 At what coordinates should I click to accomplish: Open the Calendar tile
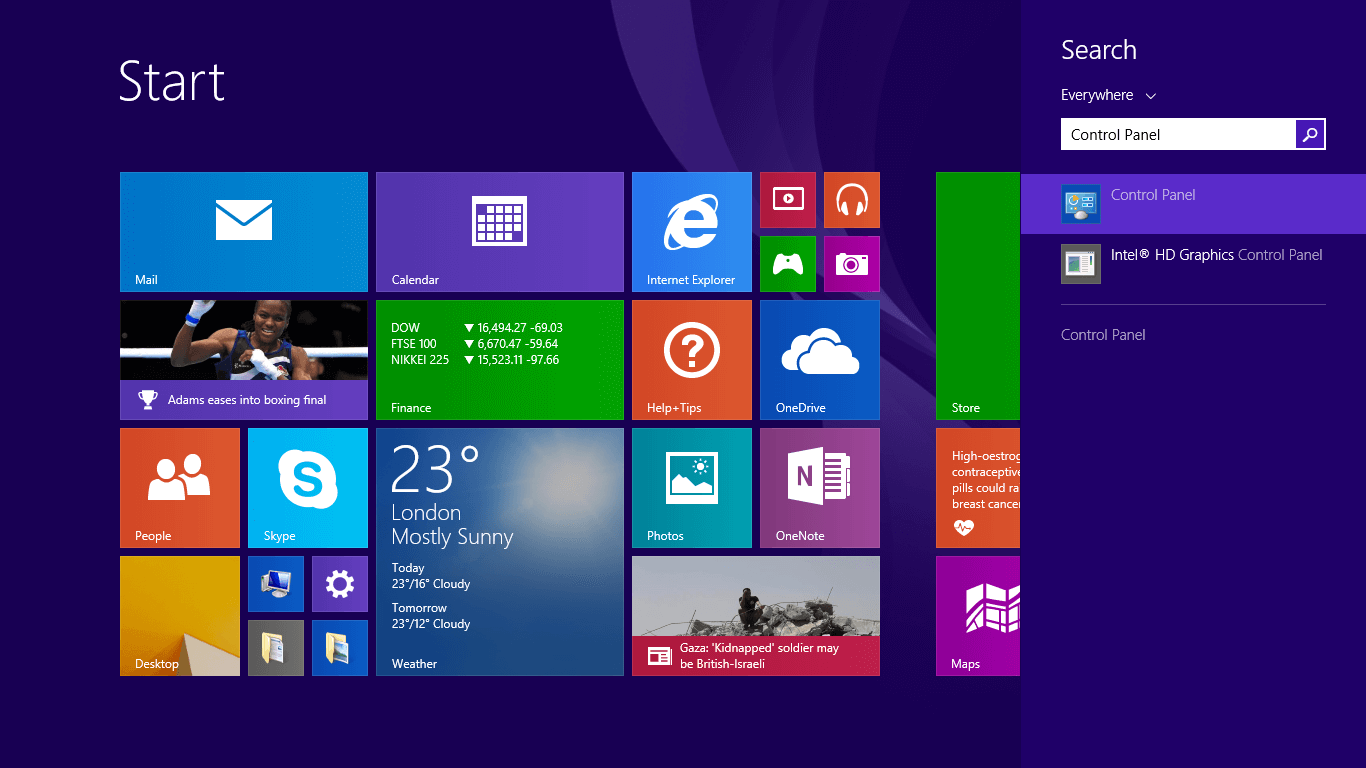(x=500, y=232)
